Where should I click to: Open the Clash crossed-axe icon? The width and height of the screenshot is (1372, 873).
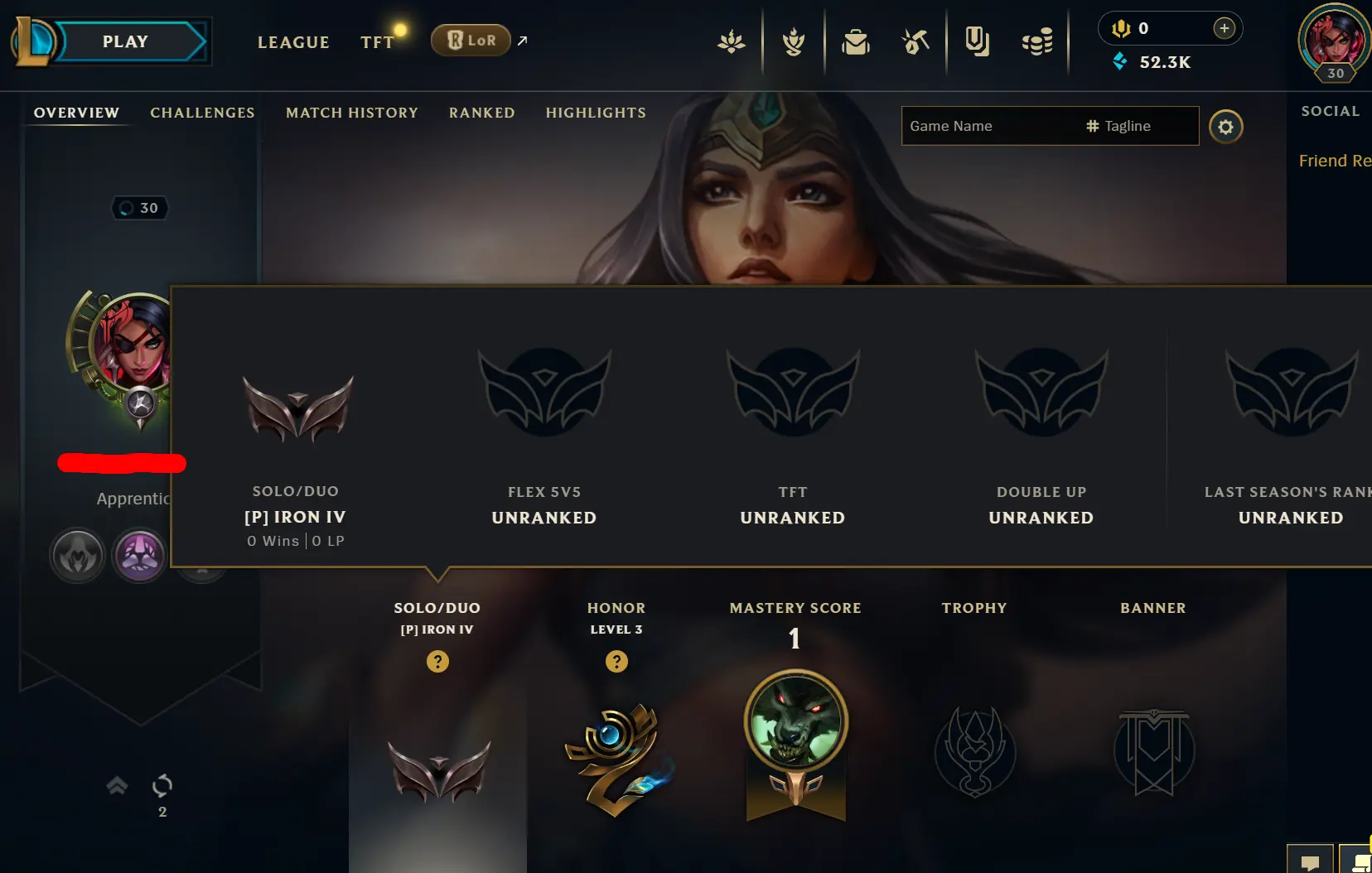tap(915, 41)
